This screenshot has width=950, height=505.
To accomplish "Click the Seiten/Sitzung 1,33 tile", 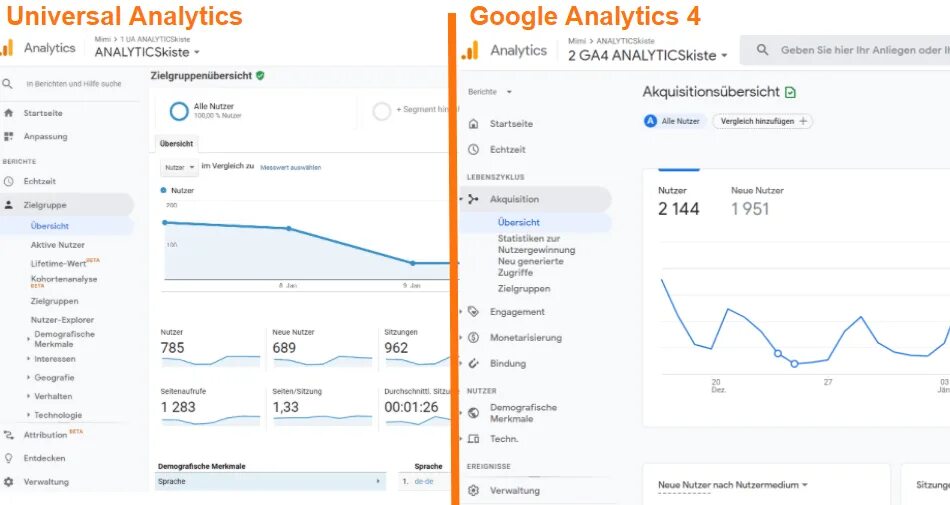I will (x=322, y=408).
